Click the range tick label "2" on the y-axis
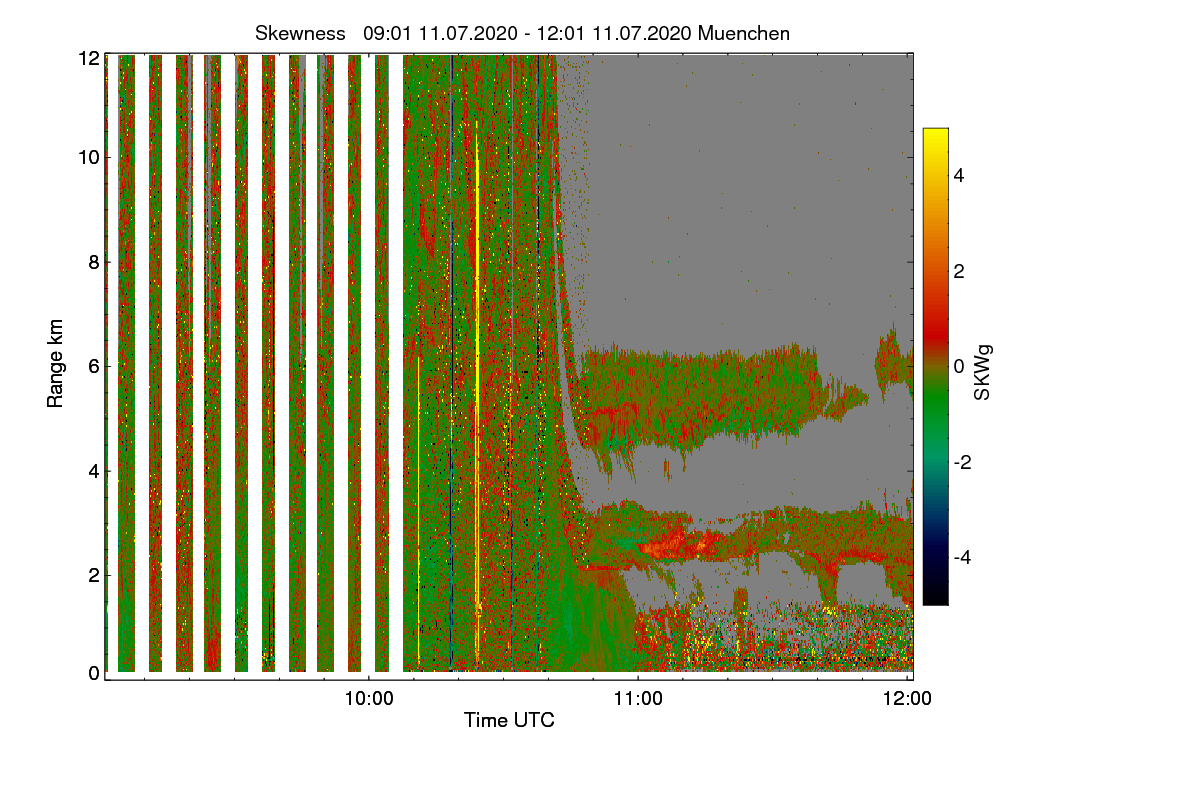The width and height of the screenshot is (1200, 800). click(93, 574)
